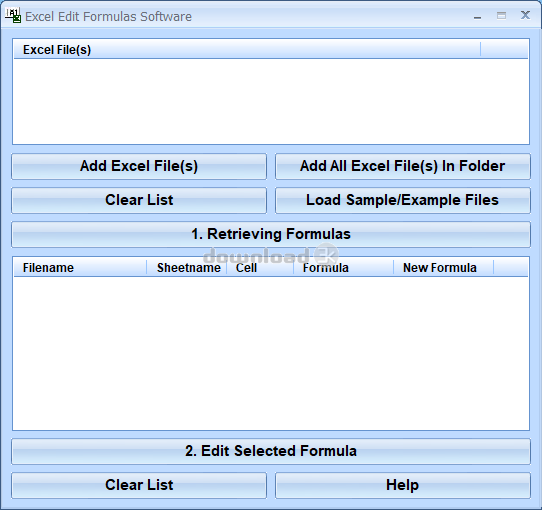The width and height of the screenshot is (542, 510).
Task: Click inside the empty formulas results list
Action: coord(271,353)
